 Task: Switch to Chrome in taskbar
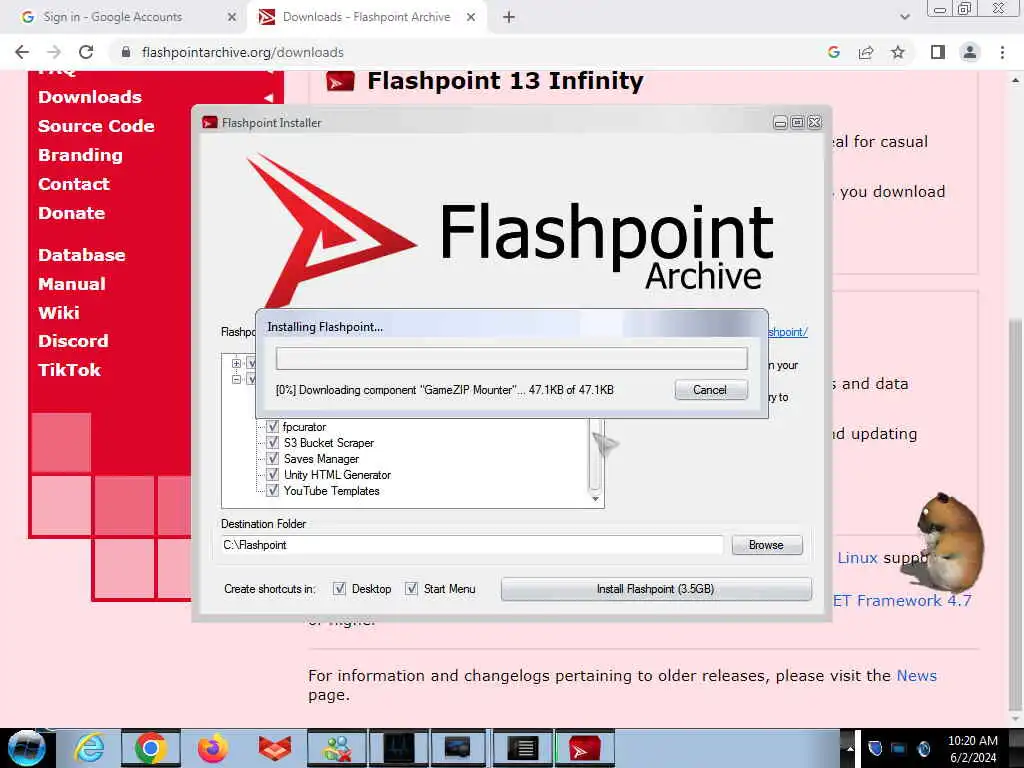(x=151, y=748)
